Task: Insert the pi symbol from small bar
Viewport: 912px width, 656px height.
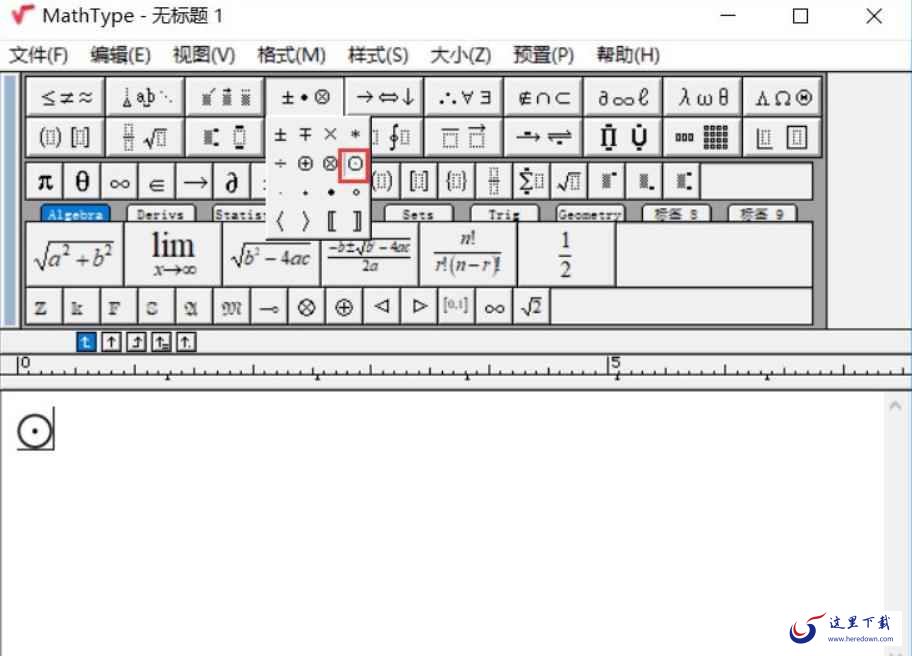Action: 45,182
